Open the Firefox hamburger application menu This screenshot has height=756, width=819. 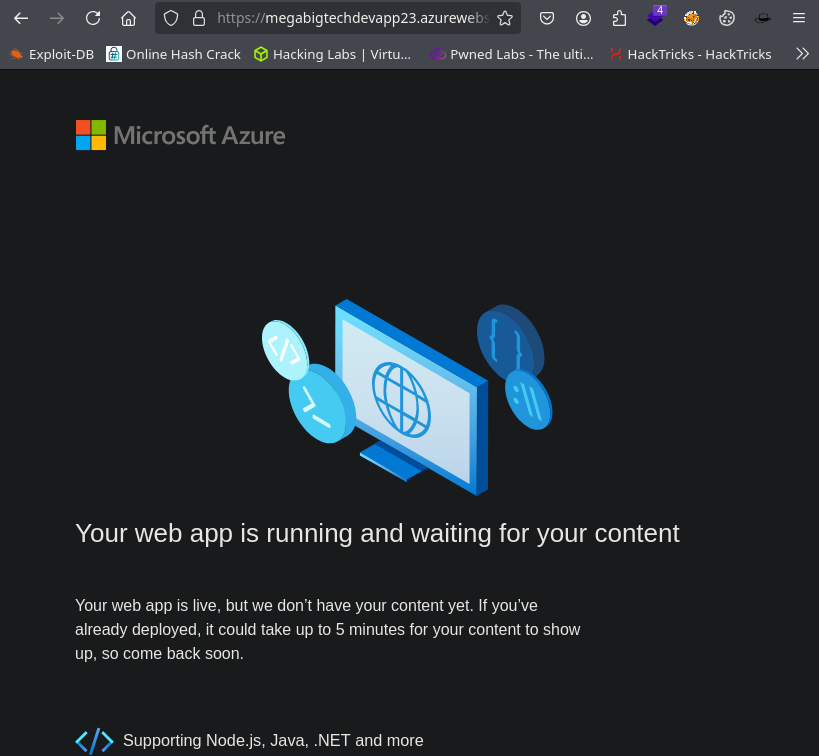(798, 18)
